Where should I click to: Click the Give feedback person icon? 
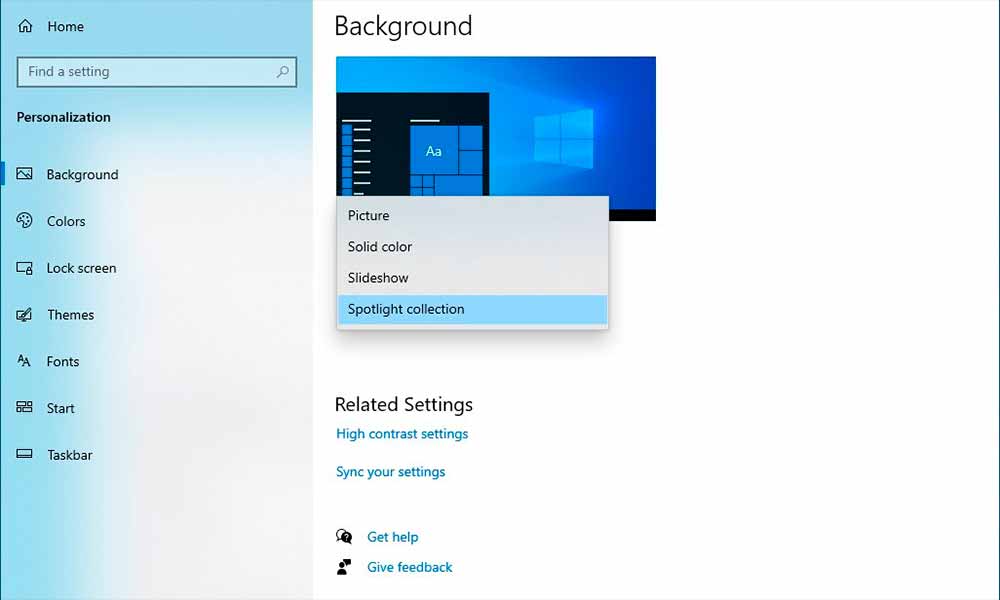pyautogui.click(x=344, y=566)
